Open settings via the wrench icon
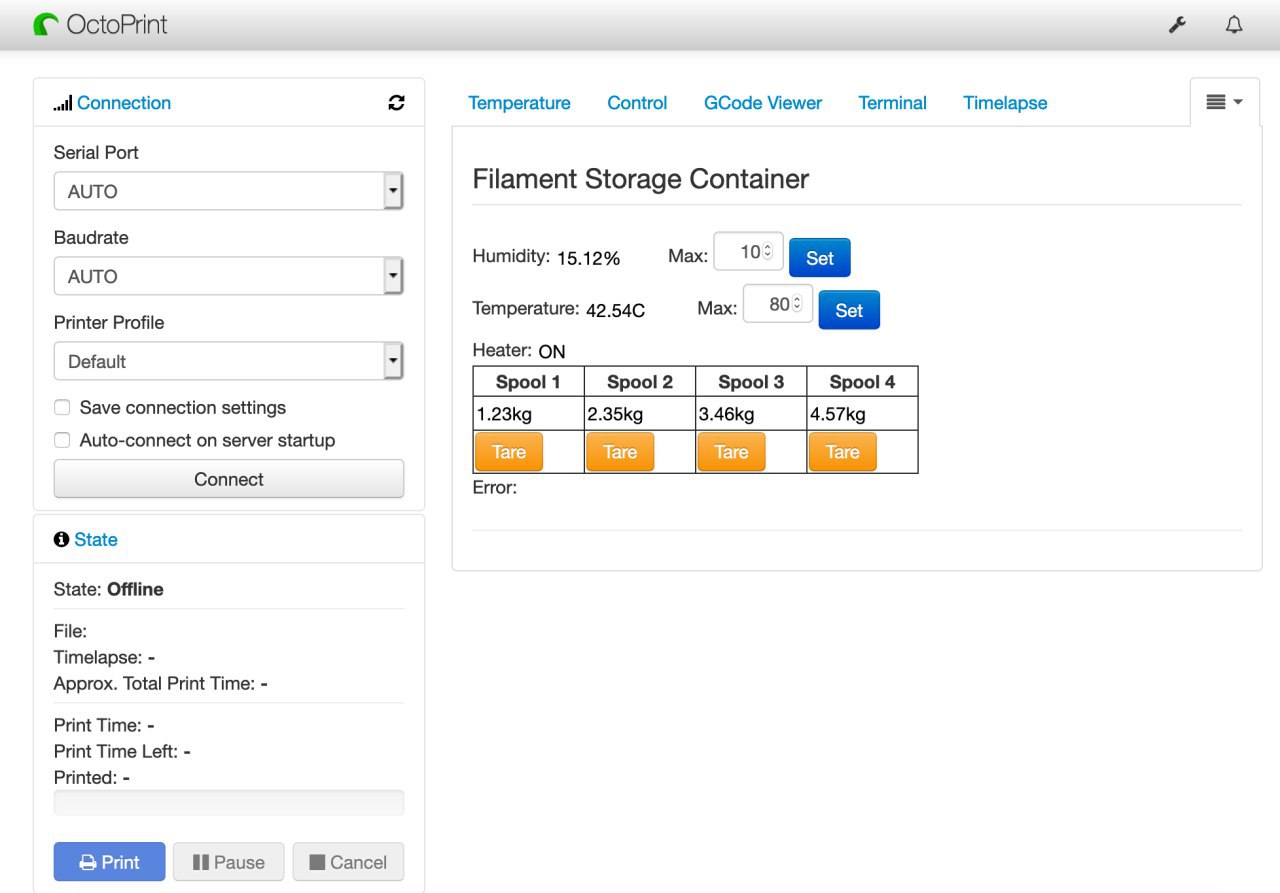 point(1177,25)
